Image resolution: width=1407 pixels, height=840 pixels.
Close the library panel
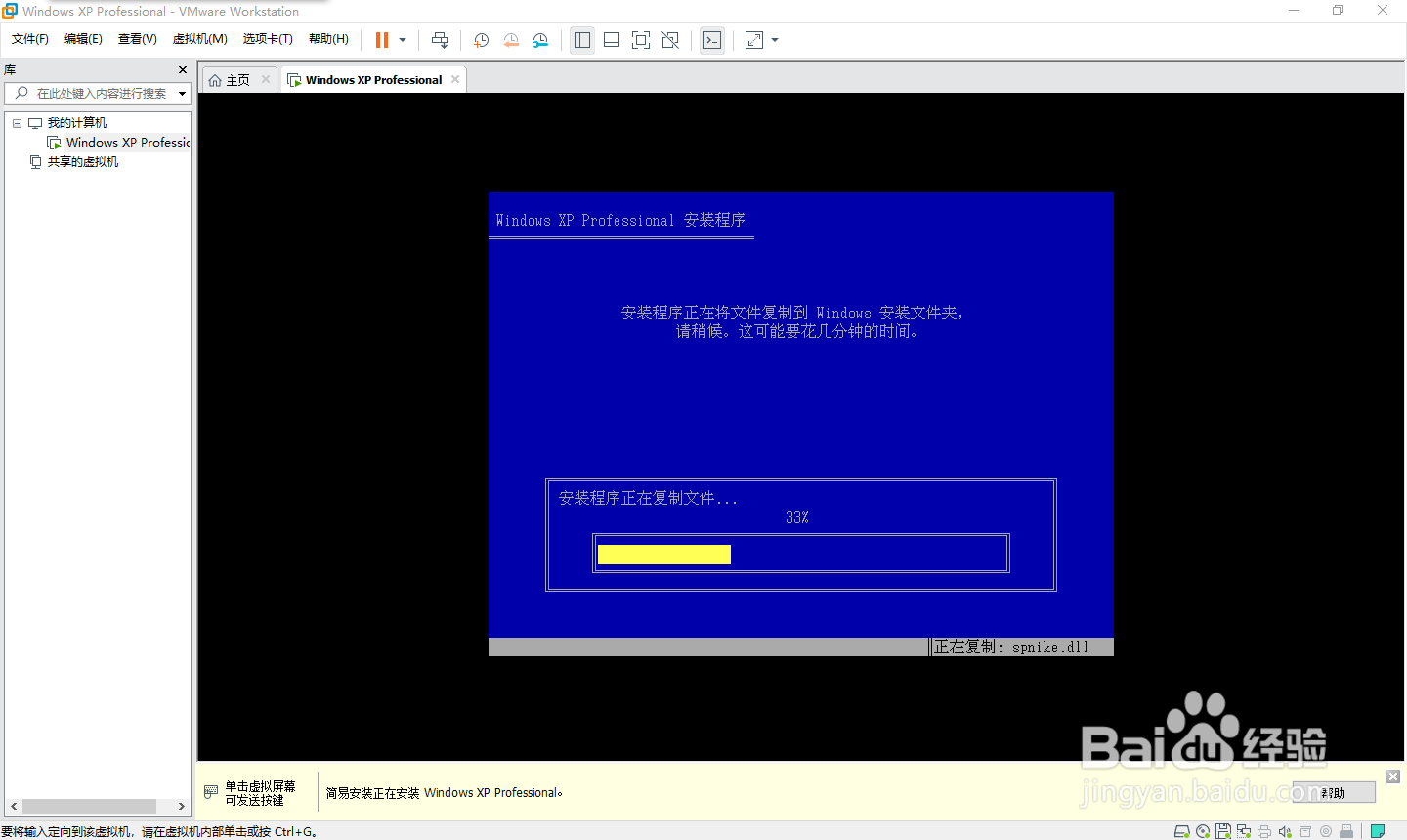(183, 69)
